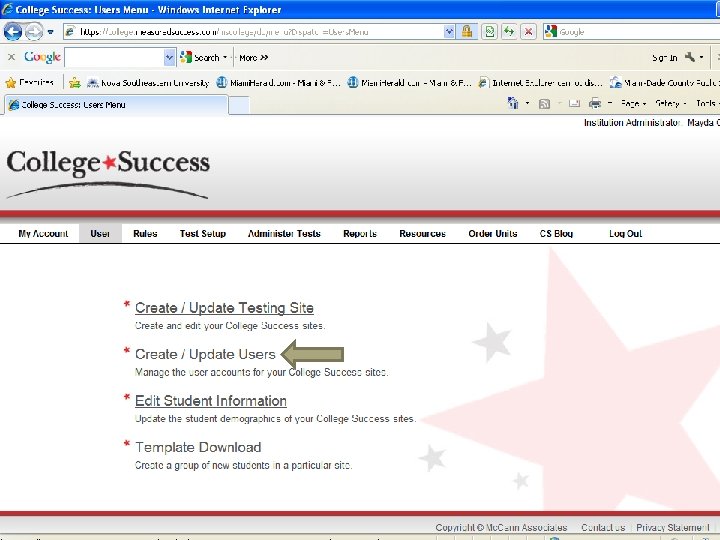Open the Internet Explorer cannot display favorite

[x=540, y=83]
